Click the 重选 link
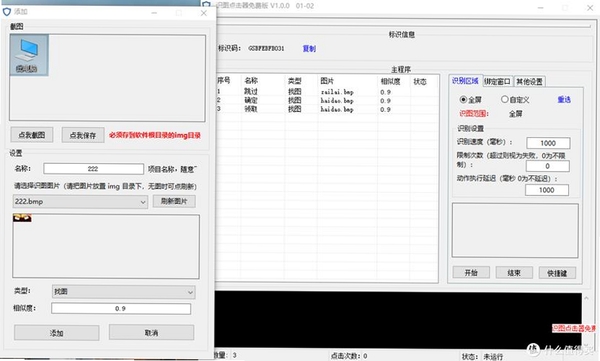Screen dimensions: 600x361 tap(564, 100)
